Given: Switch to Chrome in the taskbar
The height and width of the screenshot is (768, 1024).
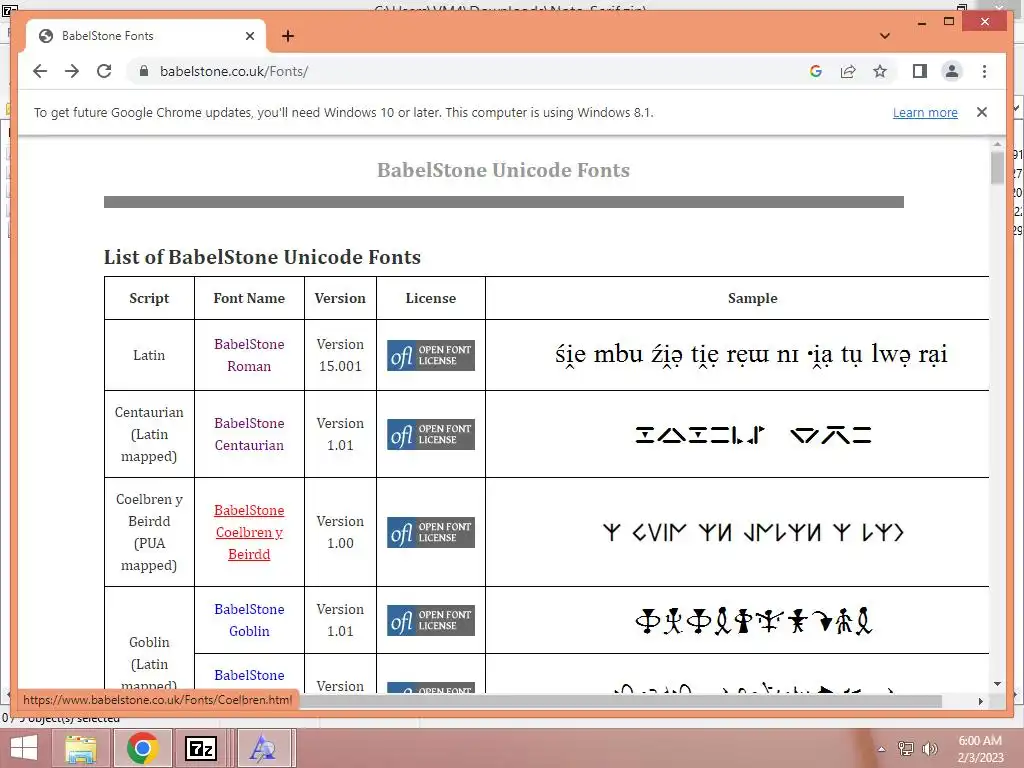Looking at the screenshot, I should tap(142, 748).
